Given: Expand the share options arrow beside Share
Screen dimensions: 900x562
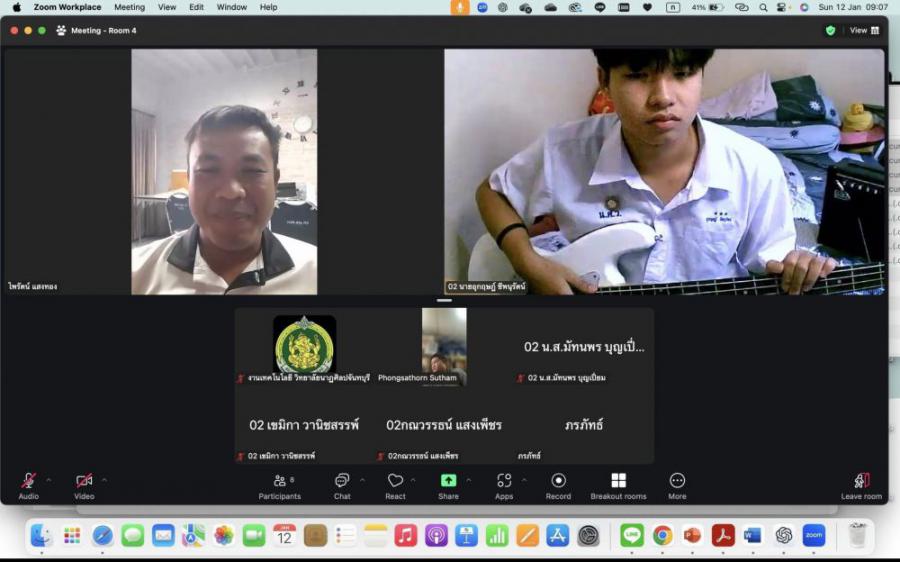Looking at the screenshot, I should click(468, 480).
